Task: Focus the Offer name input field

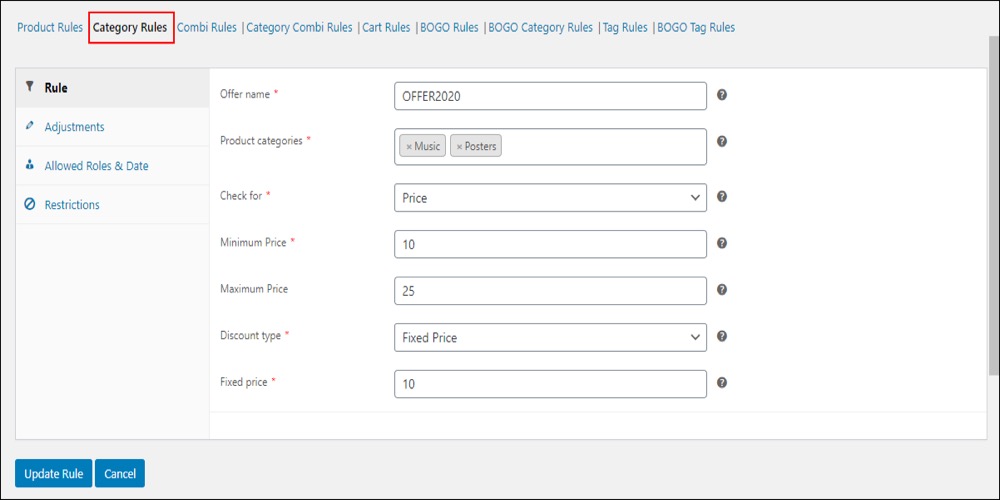Action: 550,96
